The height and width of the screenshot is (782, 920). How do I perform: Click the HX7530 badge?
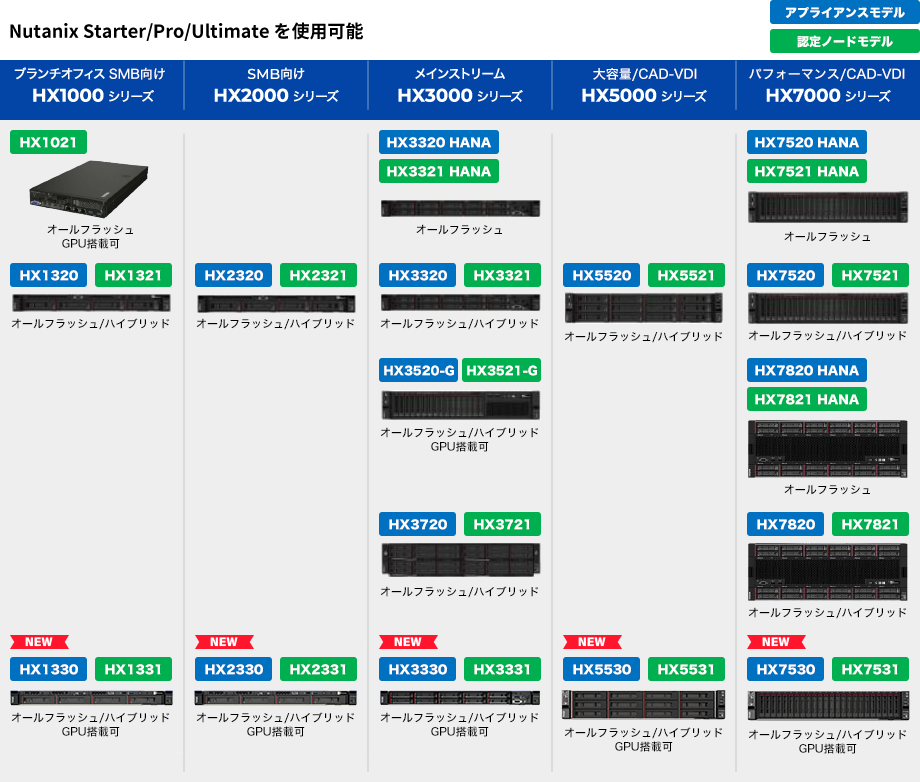[x=785, y=669]
